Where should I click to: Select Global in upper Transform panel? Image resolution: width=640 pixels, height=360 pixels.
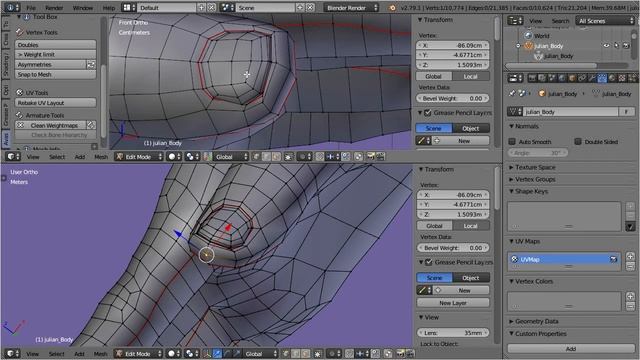[434, 76]
